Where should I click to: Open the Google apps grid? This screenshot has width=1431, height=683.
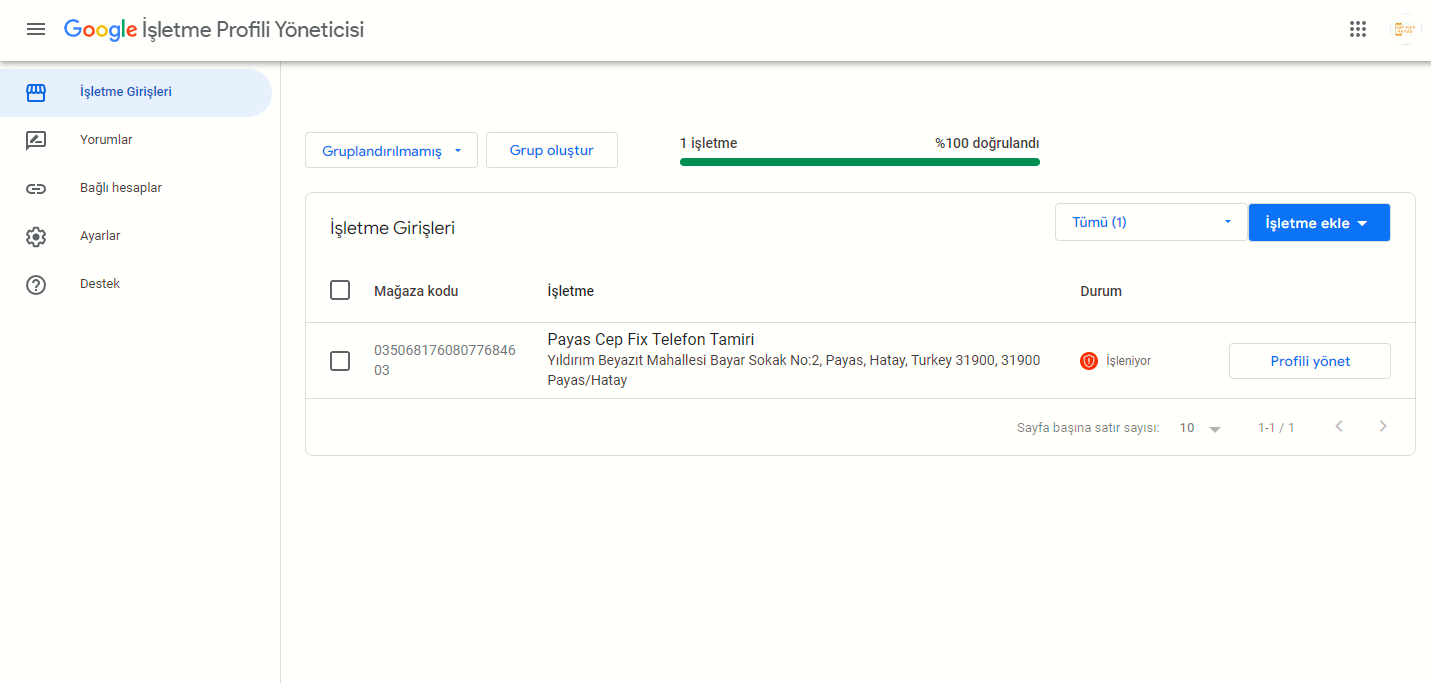(x=1357, y=29)
